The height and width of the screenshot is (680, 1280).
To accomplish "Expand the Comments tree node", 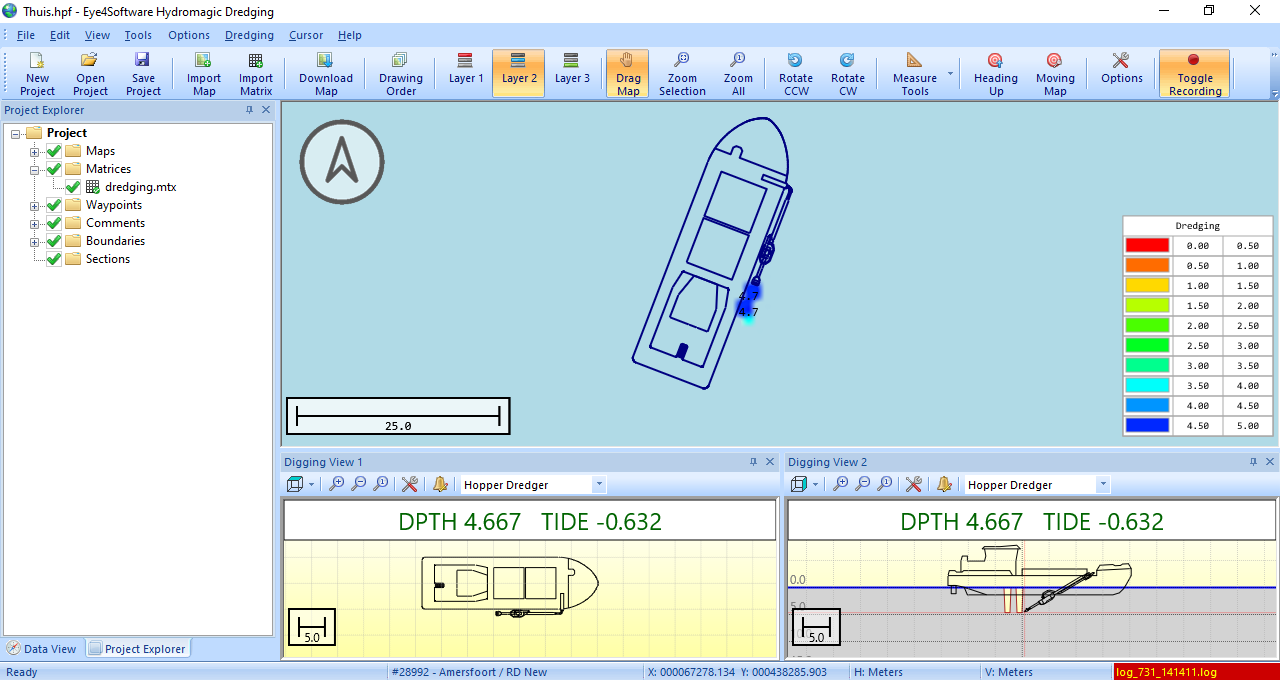I will tap(35, 223).
